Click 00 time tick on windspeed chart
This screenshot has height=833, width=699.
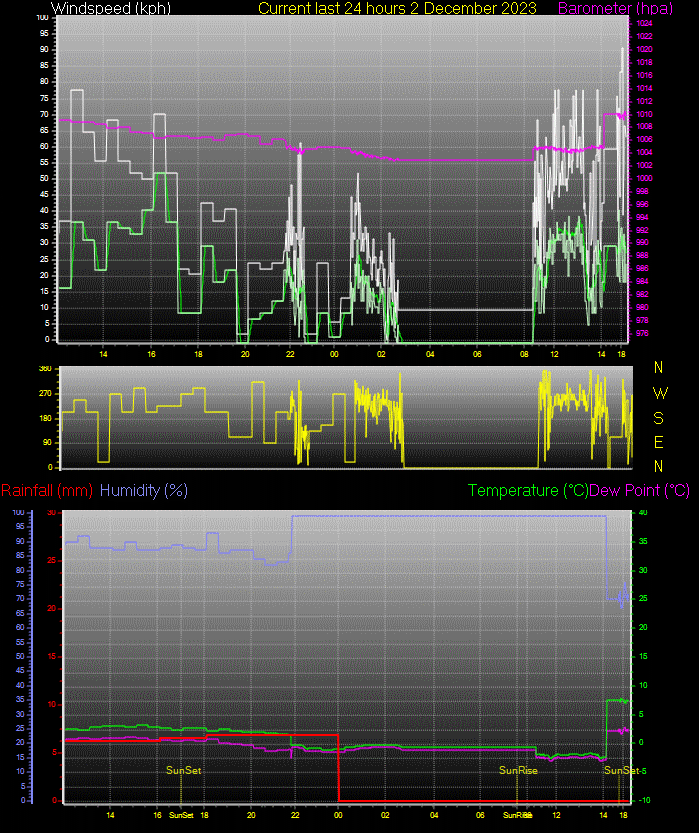(334, 354)
